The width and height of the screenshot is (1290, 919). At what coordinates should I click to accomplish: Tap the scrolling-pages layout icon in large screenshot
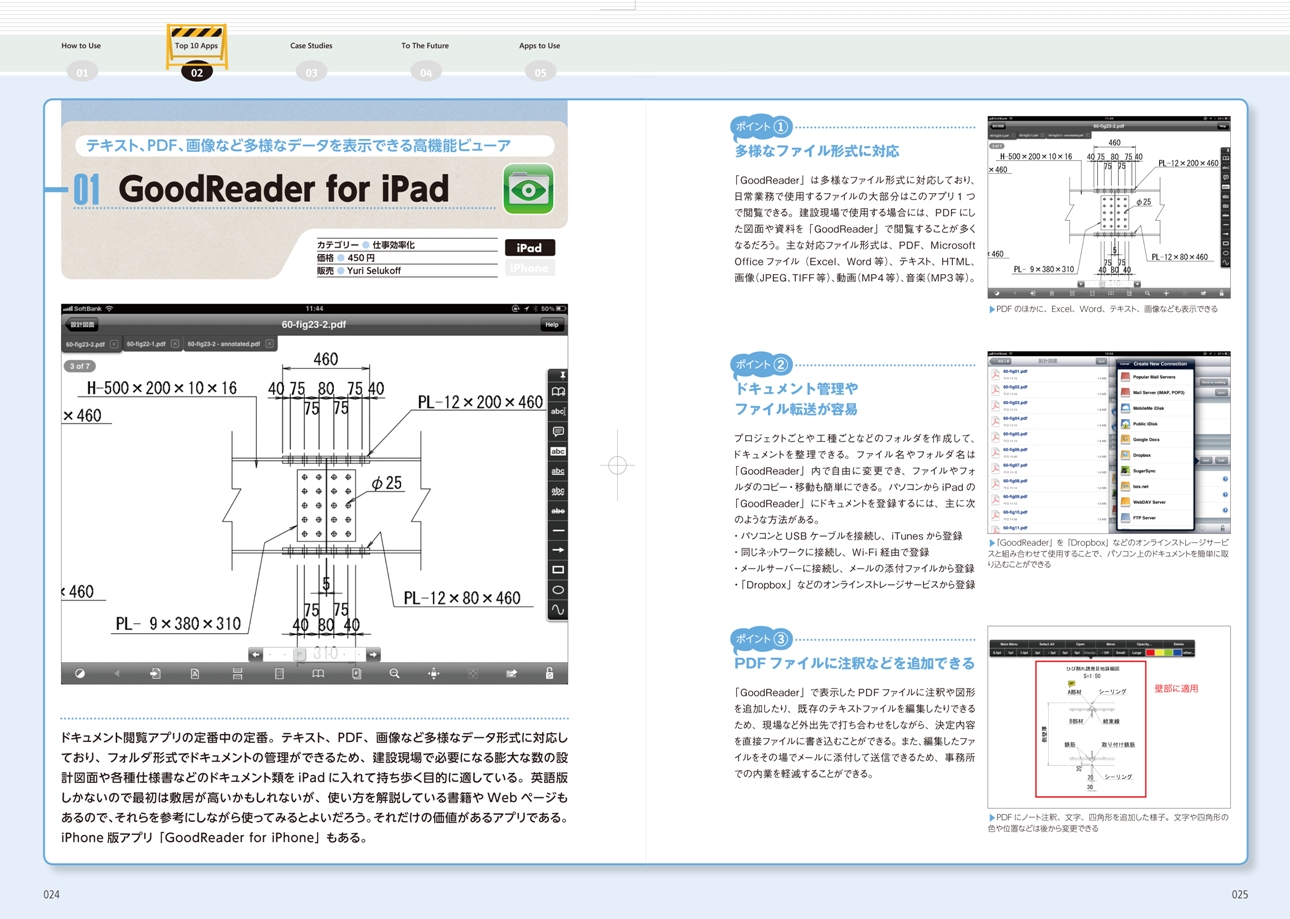click(238, 674)
